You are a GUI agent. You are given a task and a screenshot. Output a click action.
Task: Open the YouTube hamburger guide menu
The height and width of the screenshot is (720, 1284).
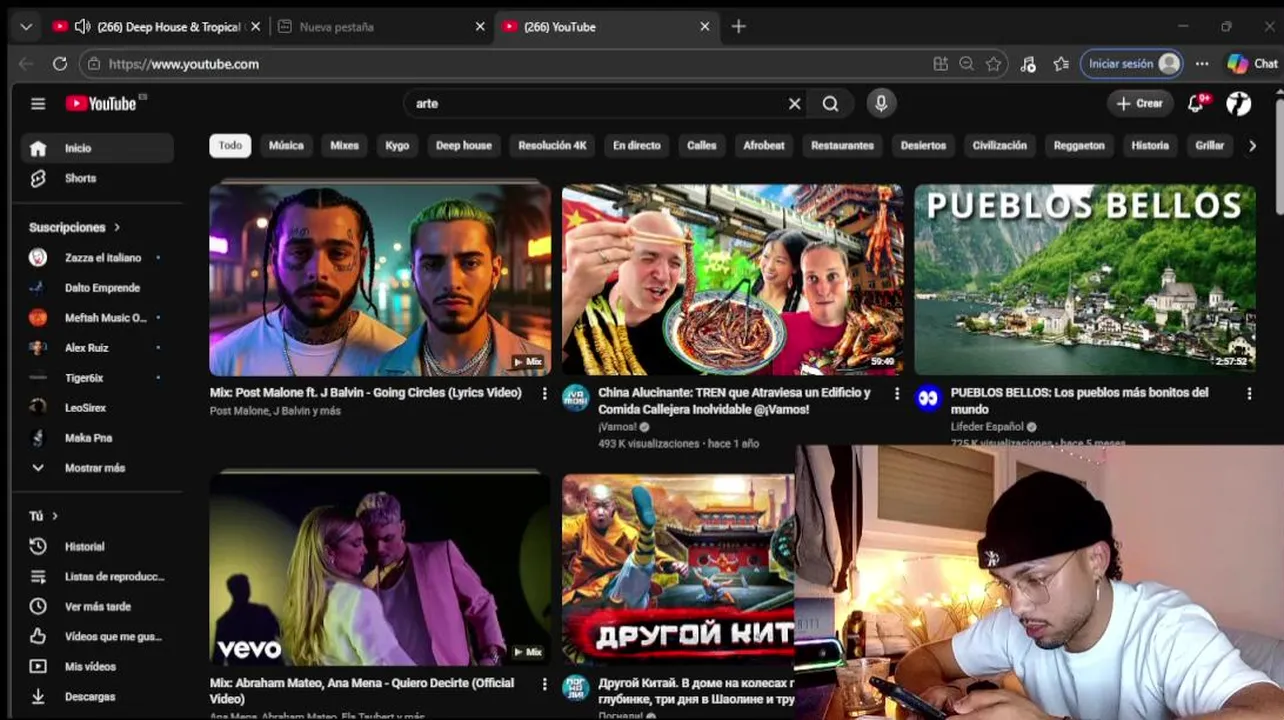coord(38,103)
